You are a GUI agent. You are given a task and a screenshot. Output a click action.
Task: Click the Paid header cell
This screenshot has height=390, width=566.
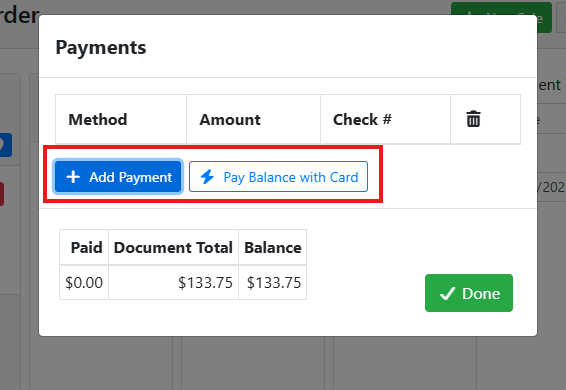(x=84, y=247)
